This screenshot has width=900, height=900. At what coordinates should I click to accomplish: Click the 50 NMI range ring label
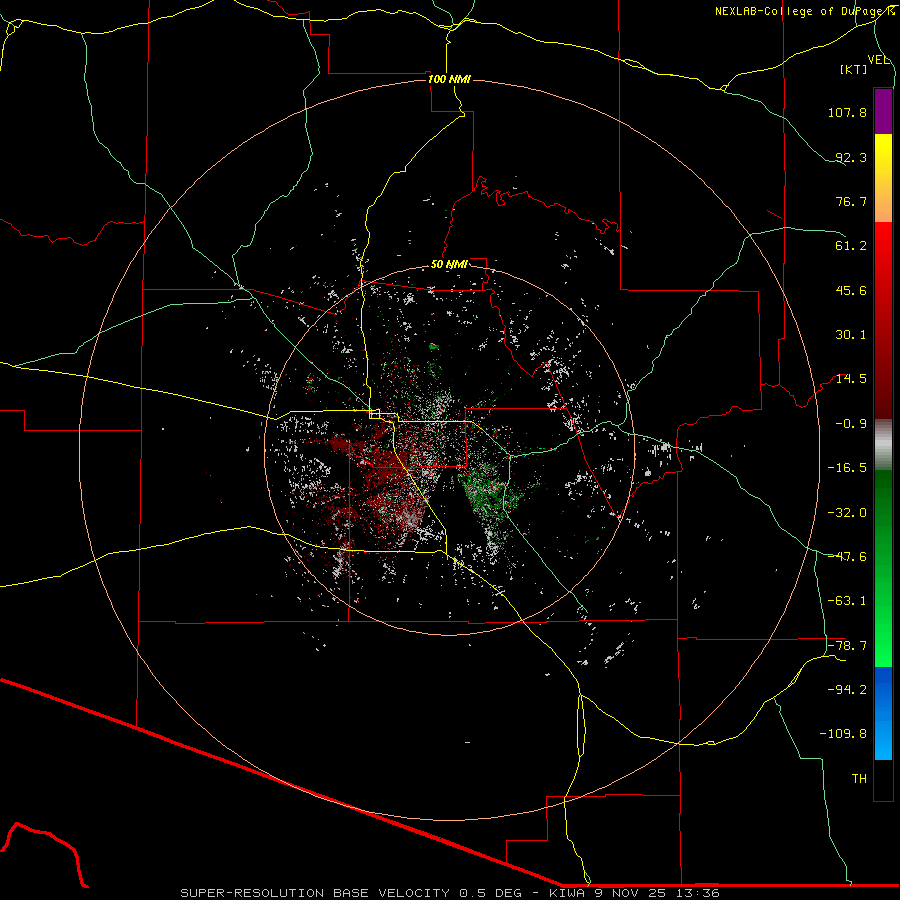coord(449,265)
